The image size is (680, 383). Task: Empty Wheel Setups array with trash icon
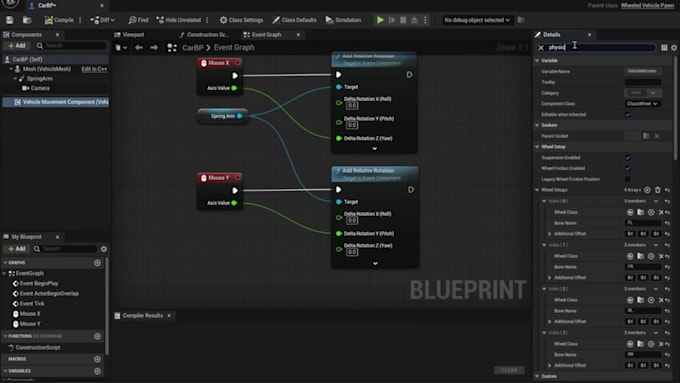[657, 190]
